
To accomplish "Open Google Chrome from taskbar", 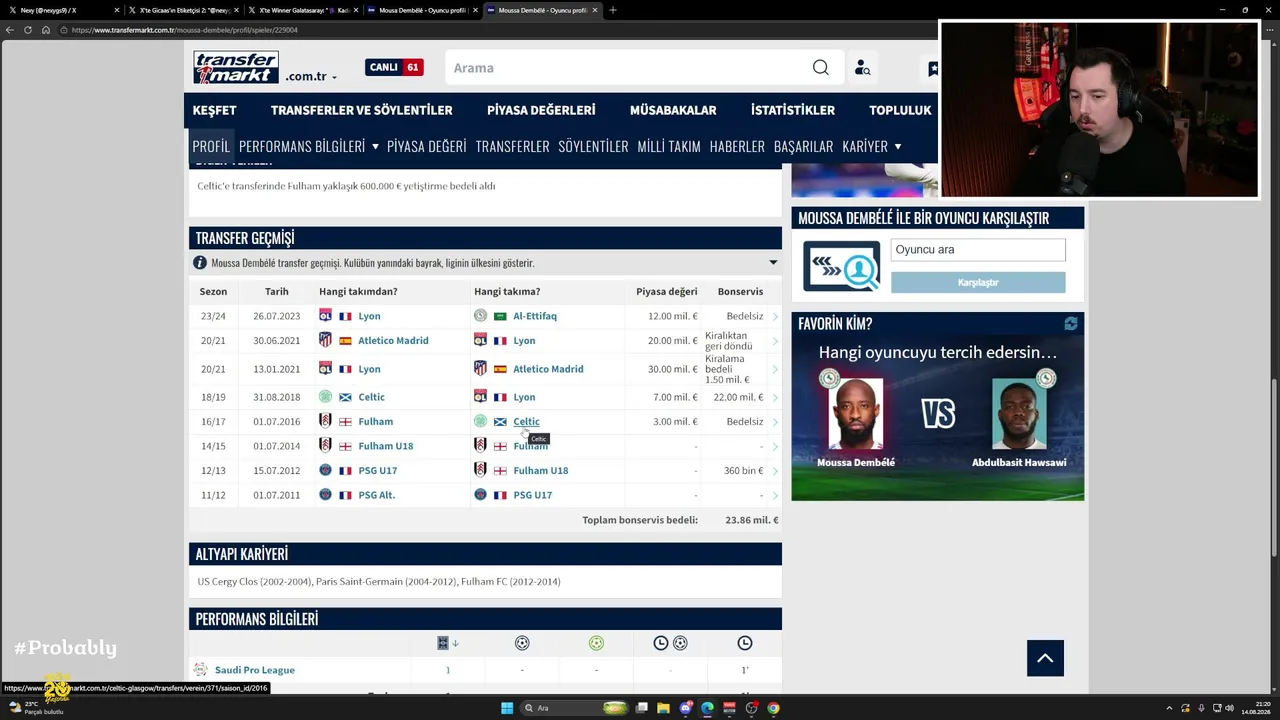I will click(774, 708).
